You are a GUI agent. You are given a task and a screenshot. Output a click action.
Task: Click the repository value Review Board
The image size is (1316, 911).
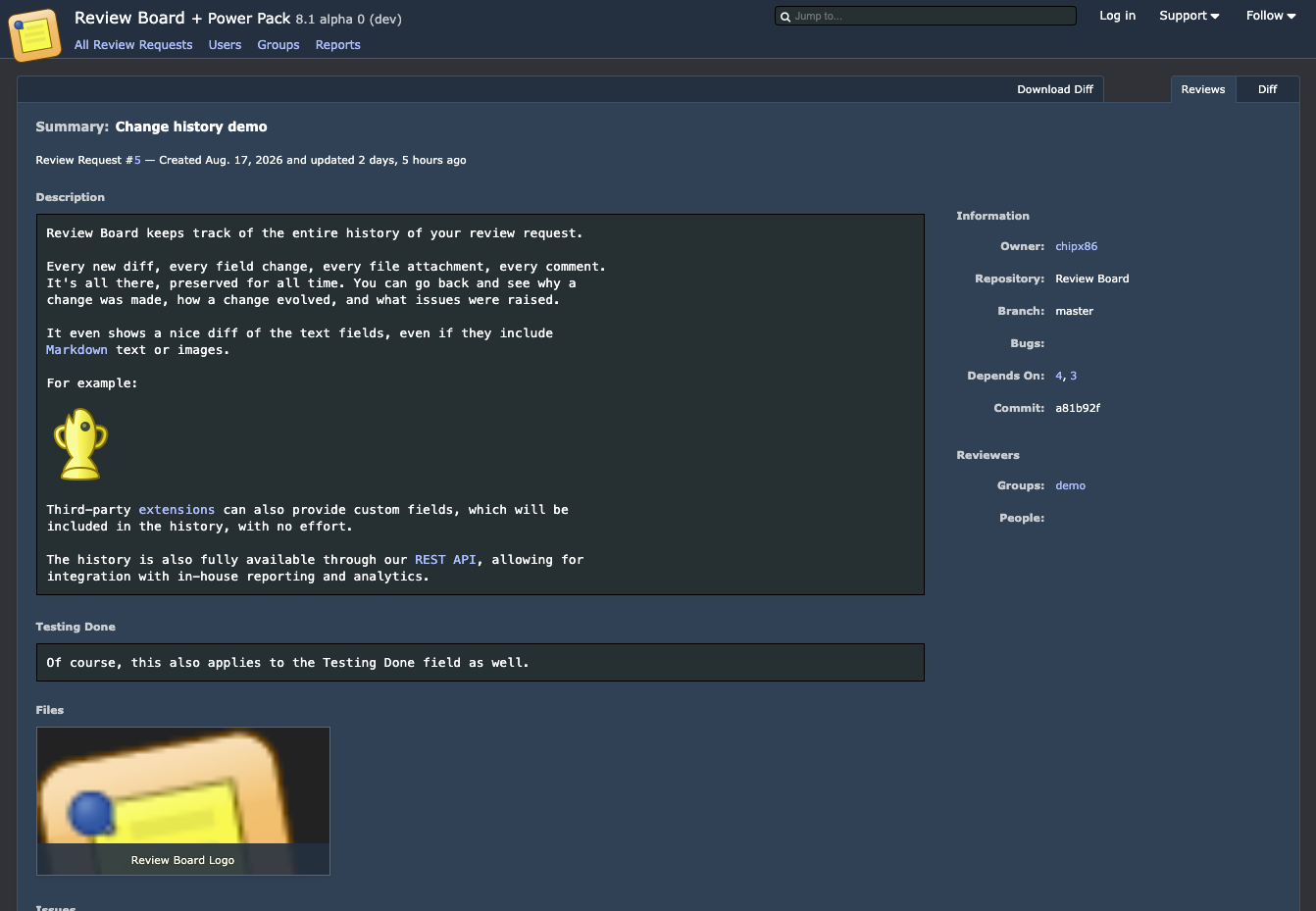[x=1092, y=278]
